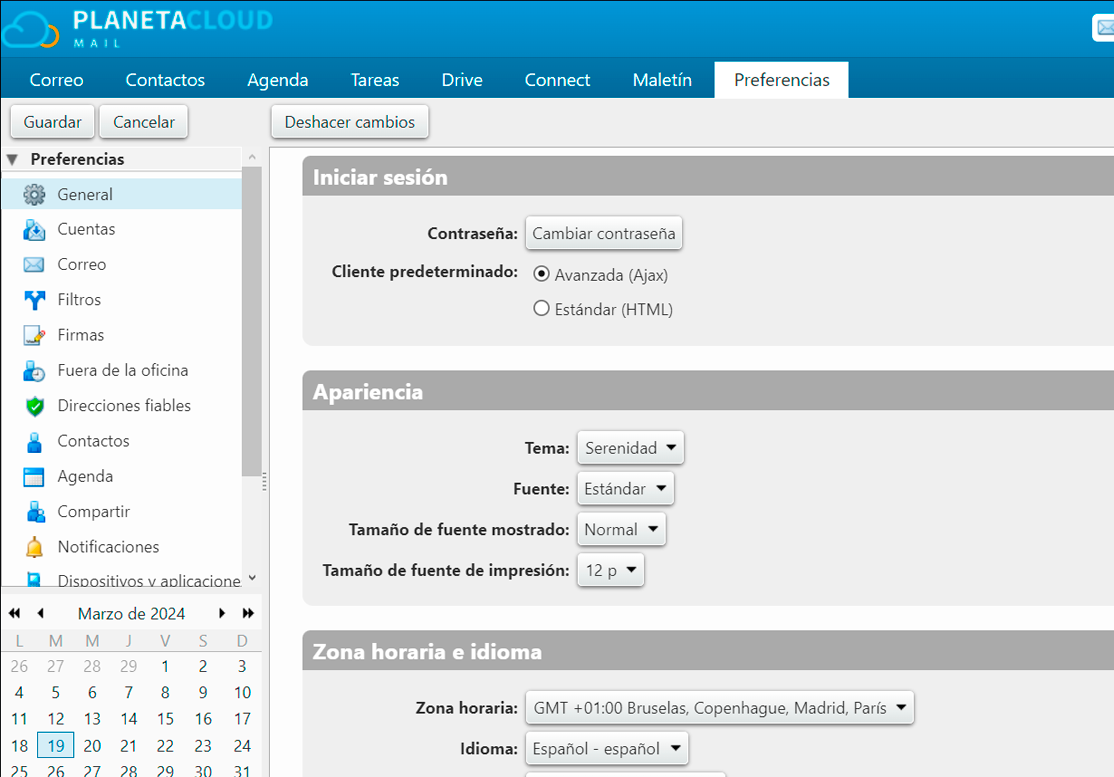Select the Preferencias tab
The width and height of the screenshot is (1114, 777).
click(782, 80)
